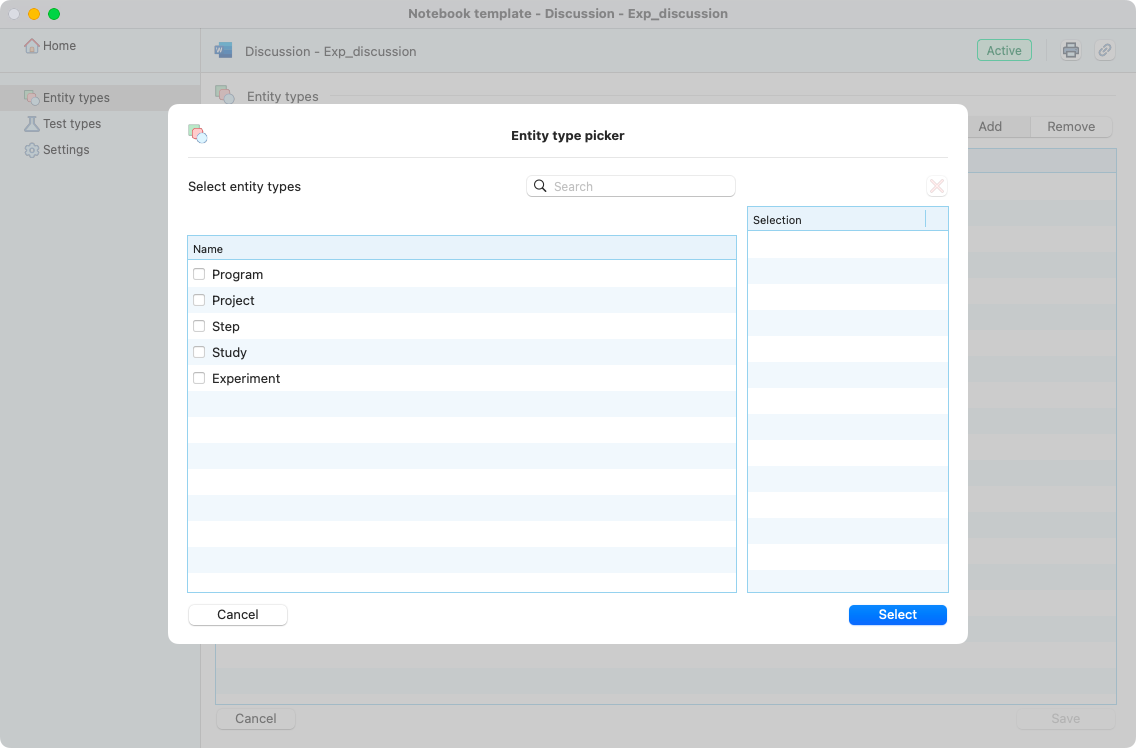Click the print icon in header
The width and height of the screenshot is (1136, 748).
[x=1071, y=51]
